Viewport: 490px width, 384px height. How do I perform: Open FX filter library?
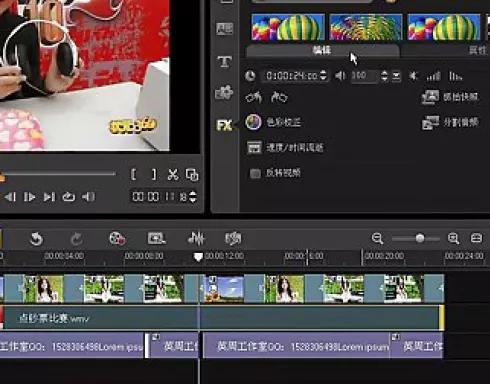[x=224, y=125]
